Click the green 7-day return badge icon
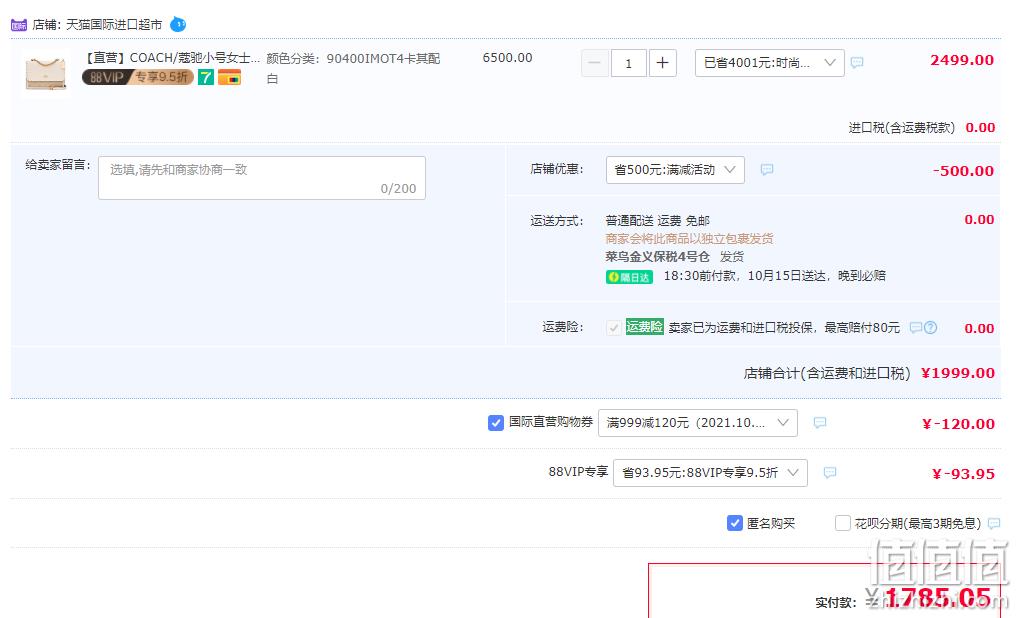 pos(206,77)
